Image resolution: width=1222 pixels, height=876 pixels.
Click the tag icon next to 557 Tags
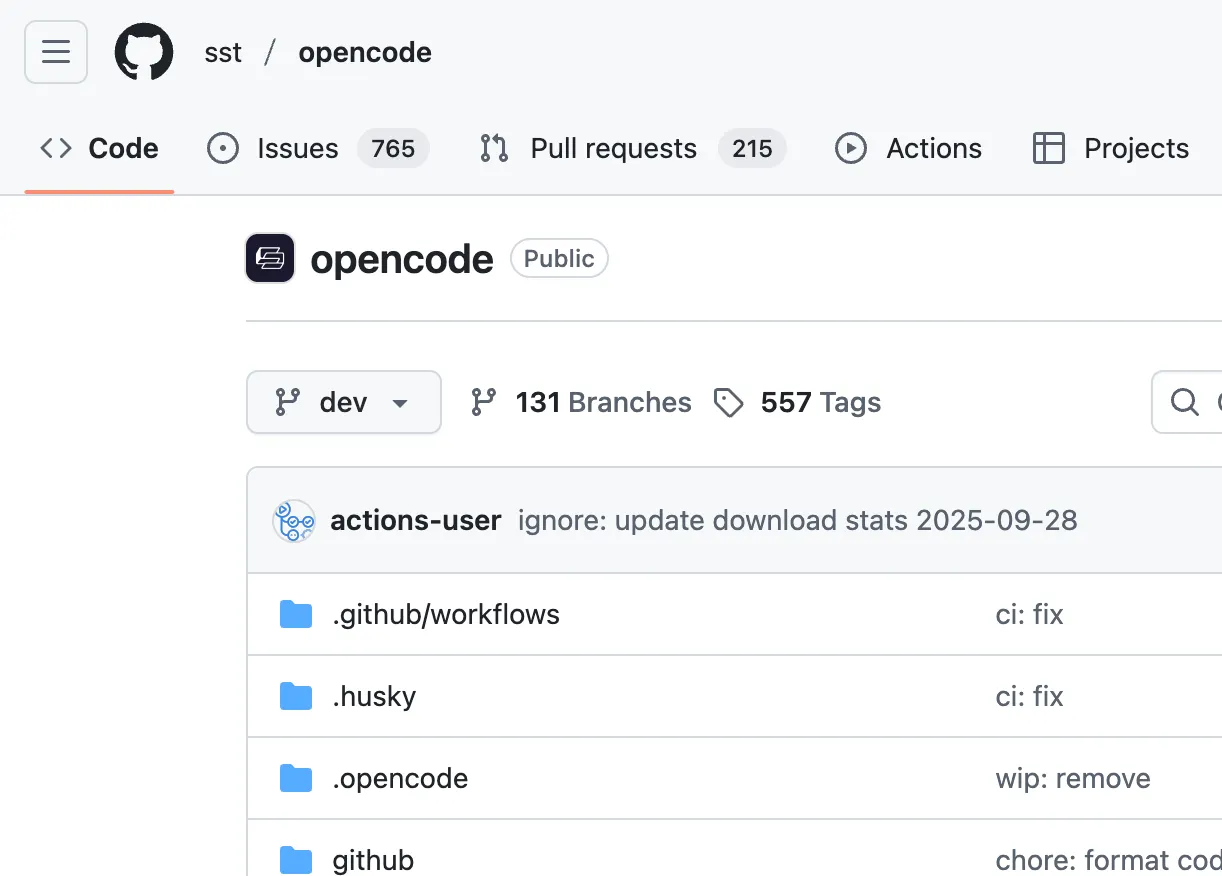tap(729, 402)
